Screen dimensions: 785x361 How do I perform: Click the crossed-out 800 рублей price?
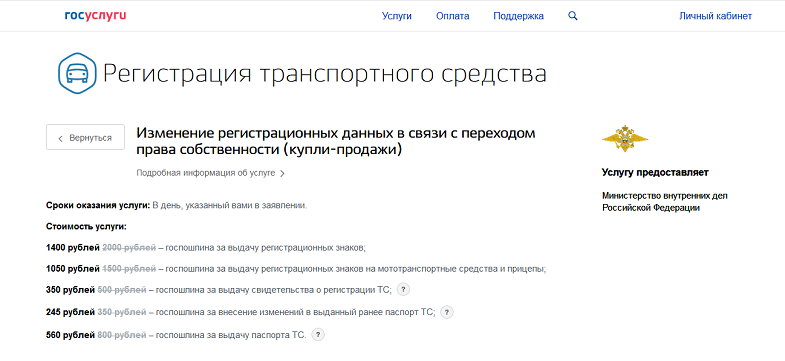[x=122, y=335]
